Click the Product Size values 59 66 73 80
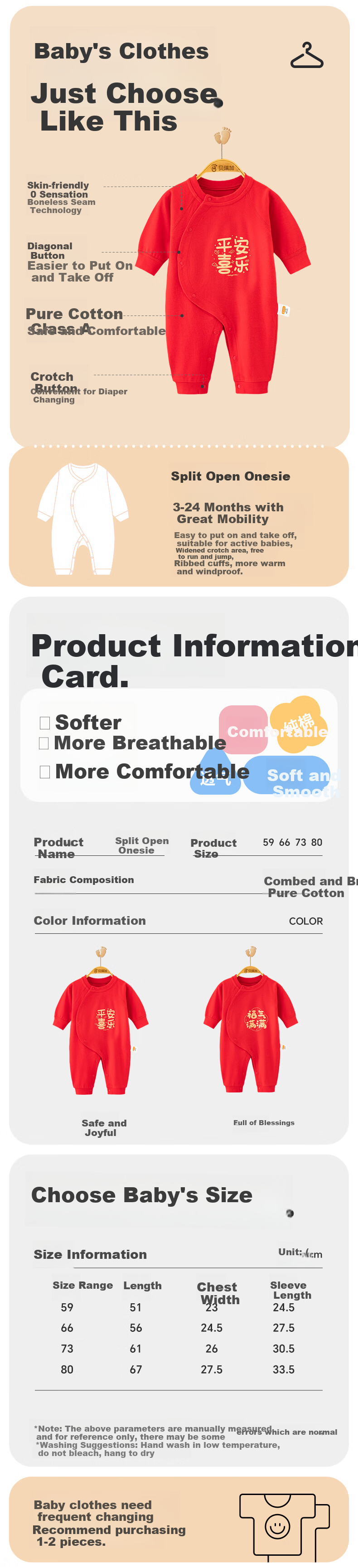358x1568 pixels. (x=292, y=842)
